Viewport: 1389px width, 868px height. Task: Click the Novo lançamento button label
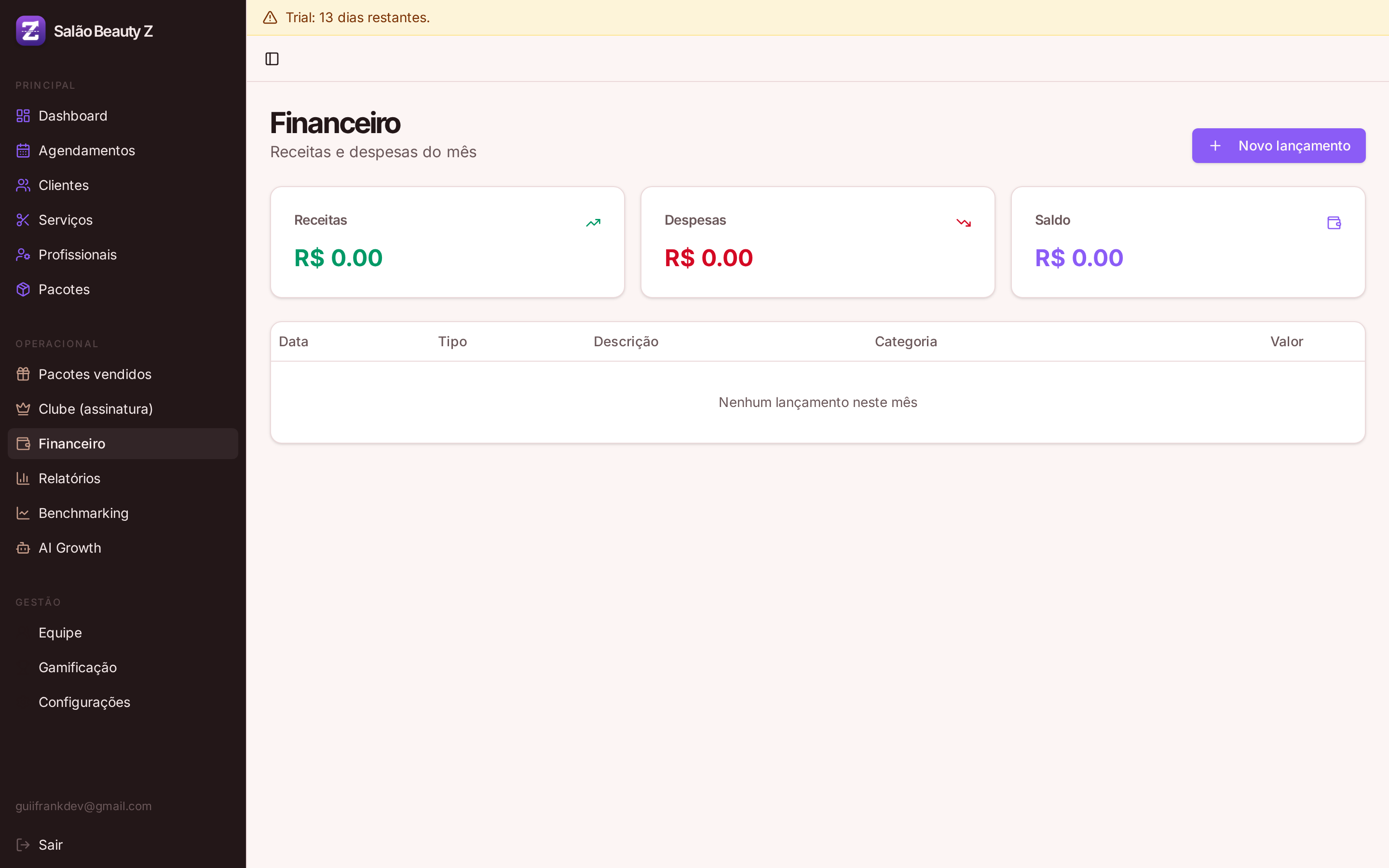tap(1294, 146)
